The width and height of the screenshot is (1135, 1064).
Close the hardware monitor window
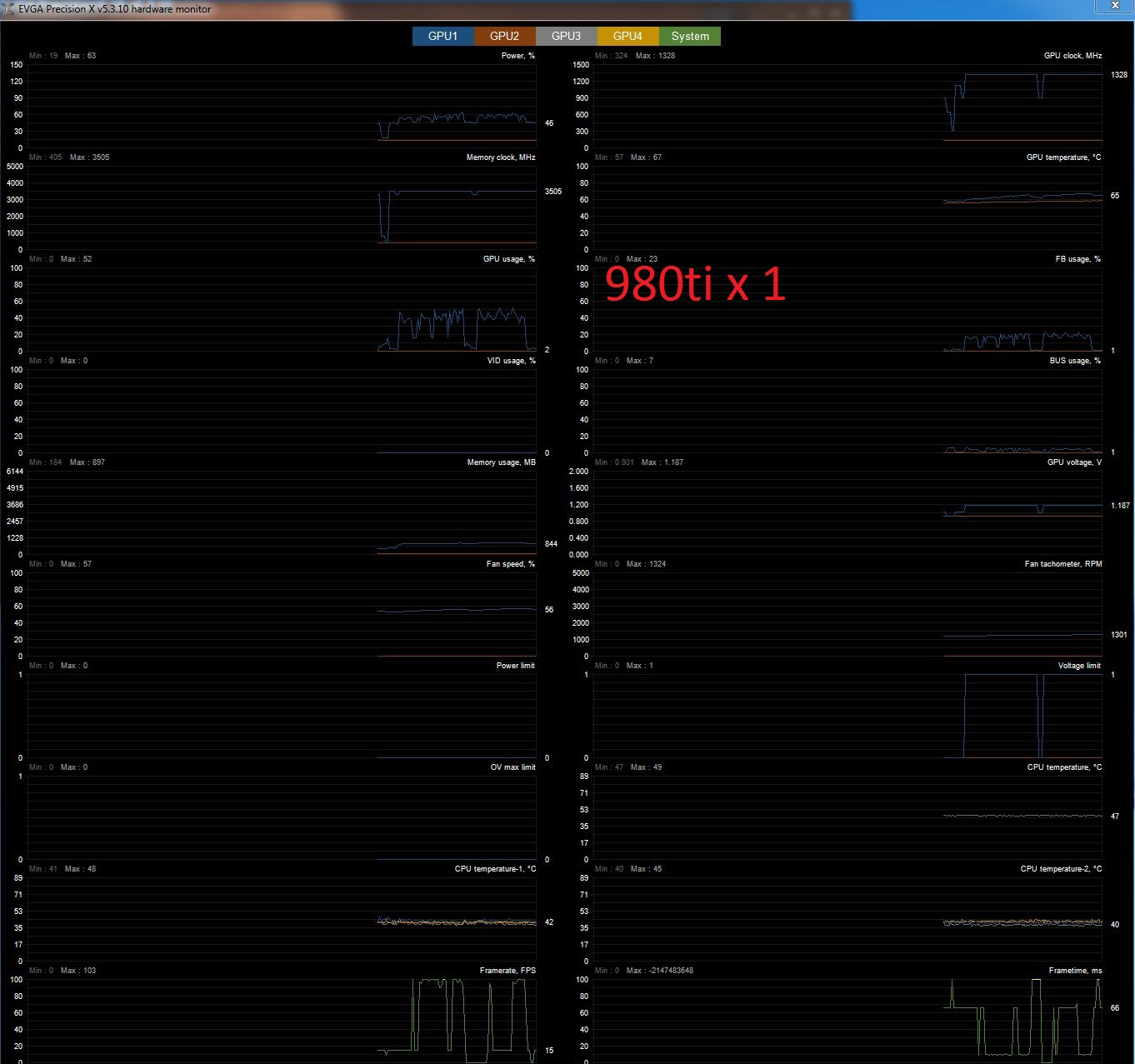(x=1115, y=6)
